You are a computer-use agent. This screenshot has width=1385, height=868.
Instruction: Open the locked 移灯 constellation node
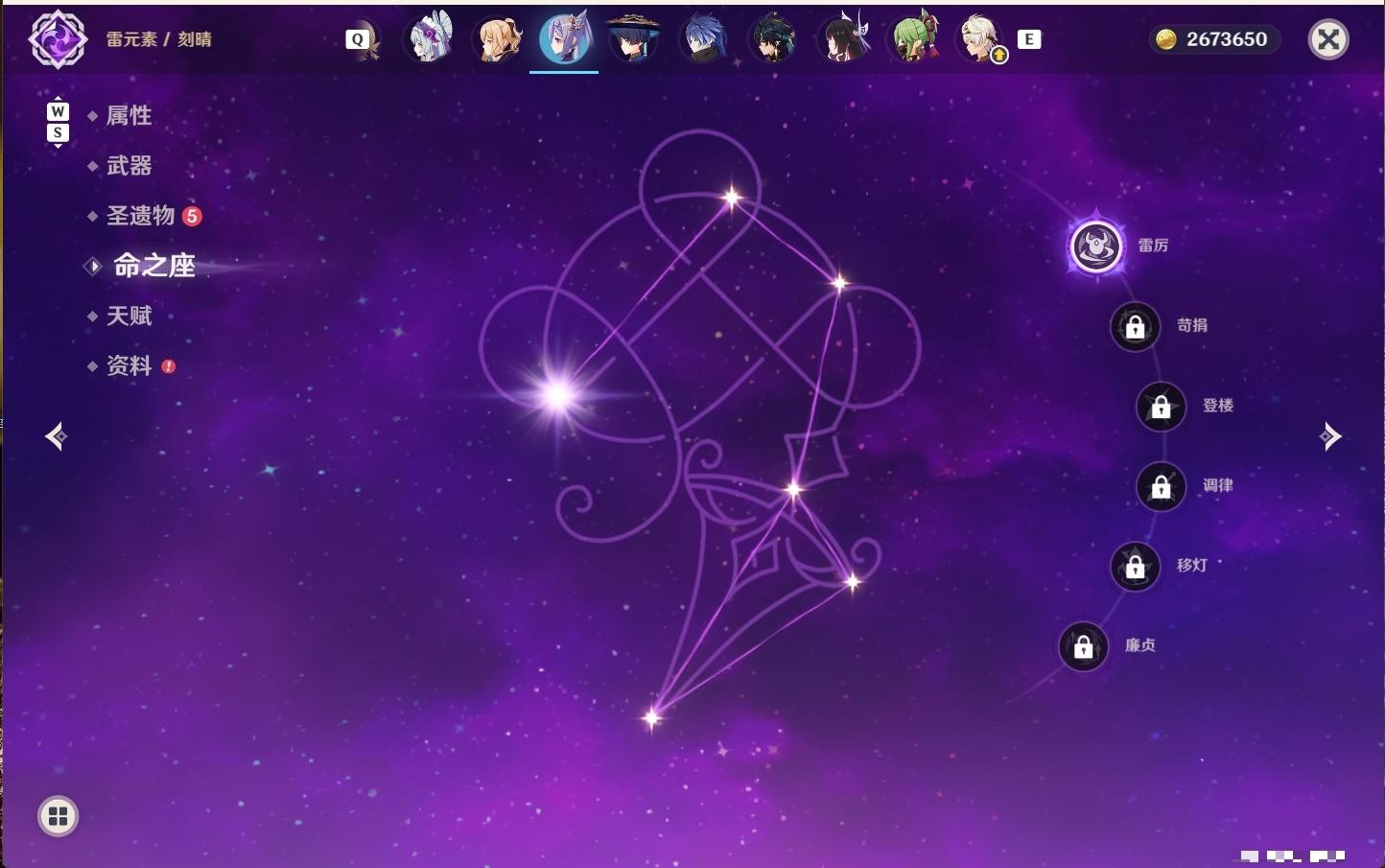1135,567
